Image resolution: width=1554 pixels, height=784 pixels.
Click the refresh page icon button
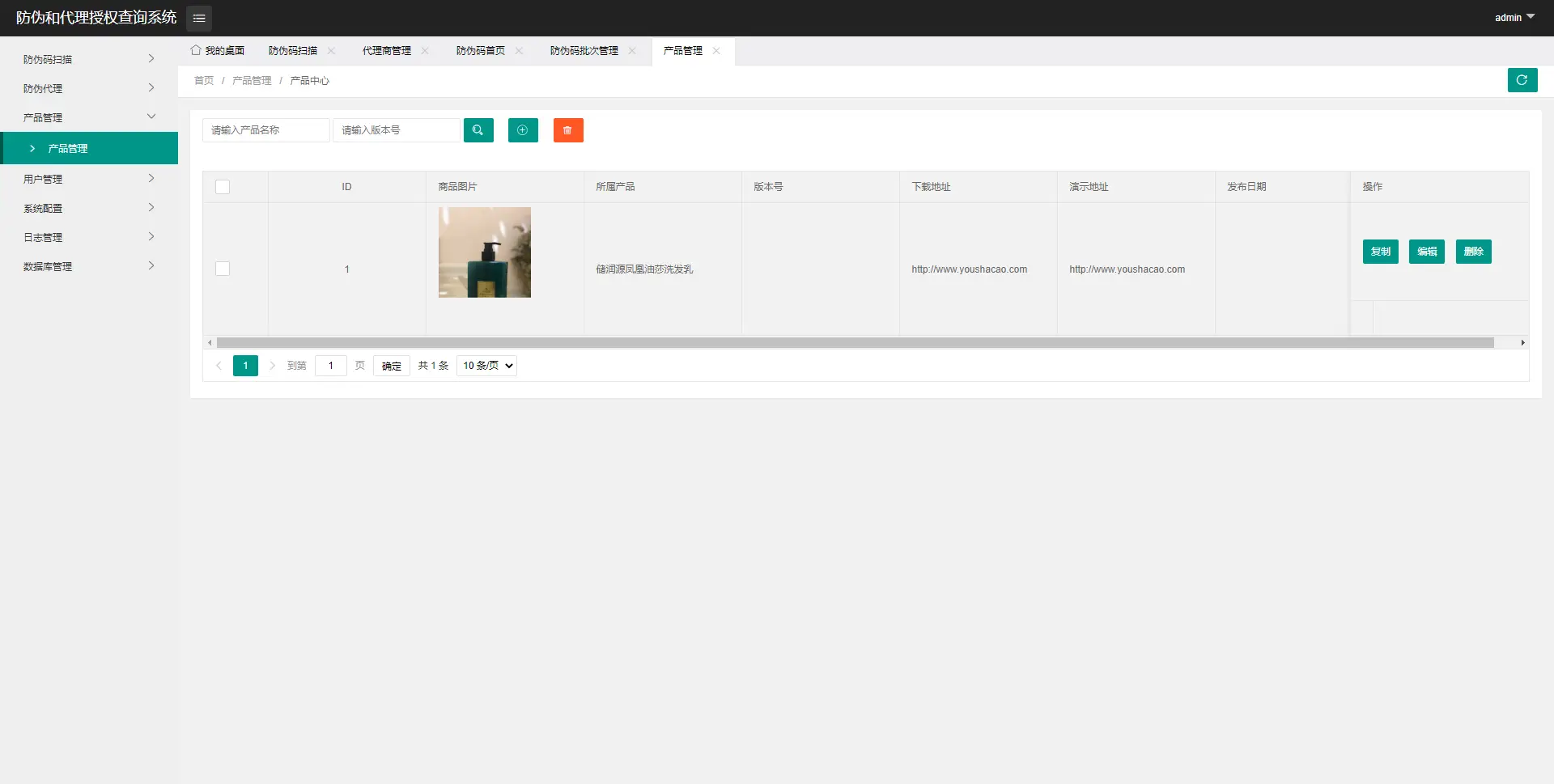[x=1522, y=80]
